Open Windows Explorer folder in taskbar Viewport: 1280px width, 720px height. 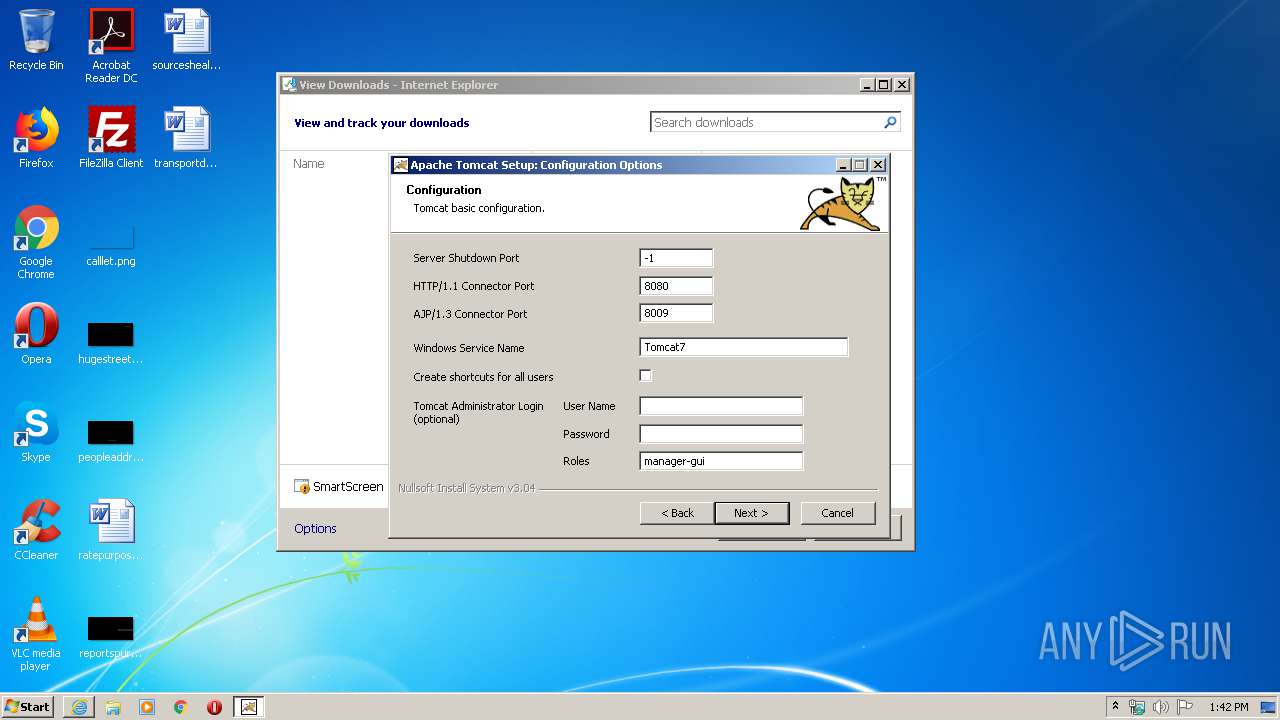113,707
